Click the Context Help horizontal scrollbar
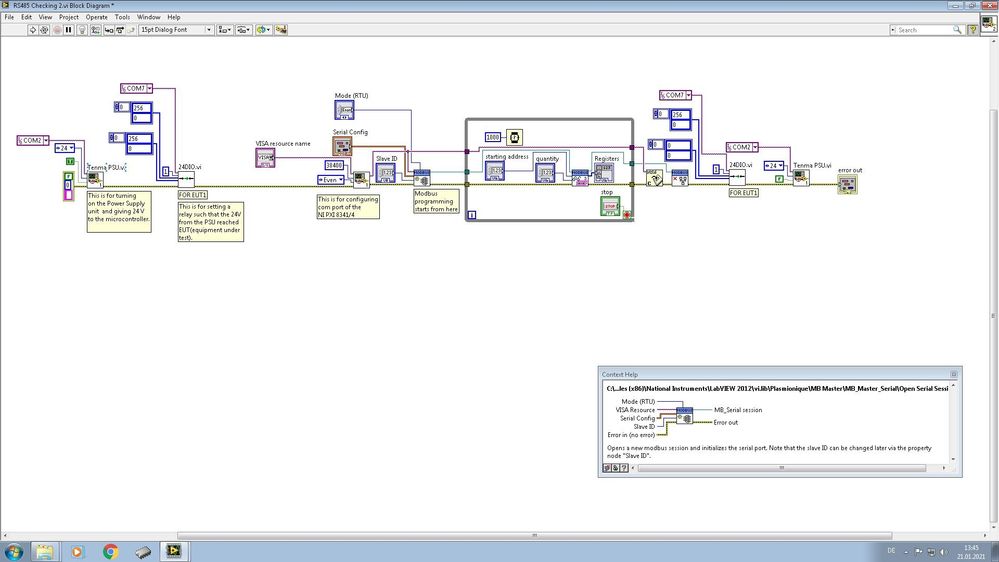This screenshot has height=562, width=999. pos(782,468)
